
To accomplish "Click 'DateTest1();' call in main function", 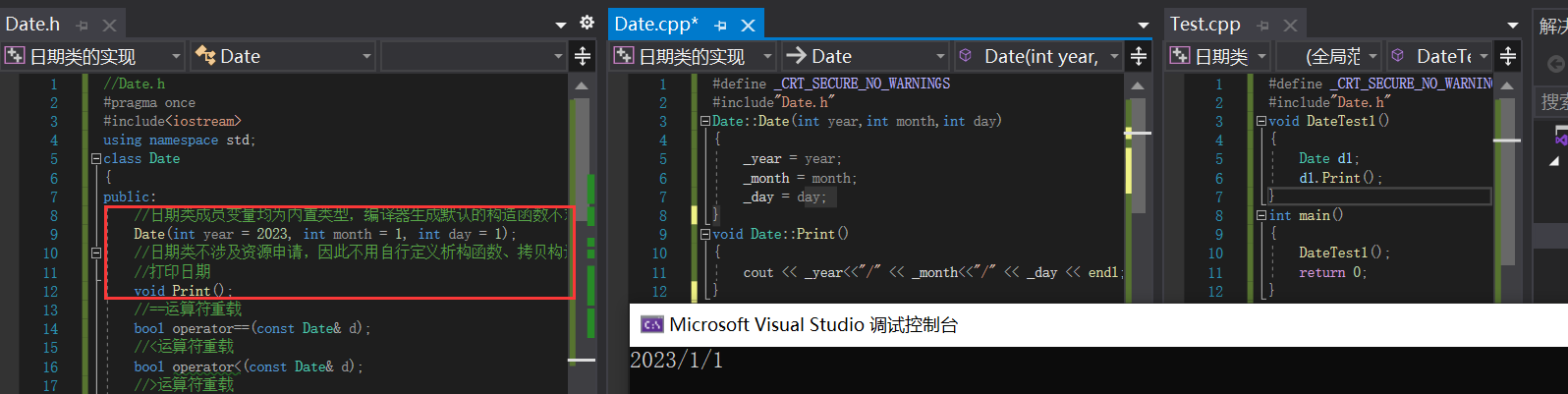I will coord(1344,253).
